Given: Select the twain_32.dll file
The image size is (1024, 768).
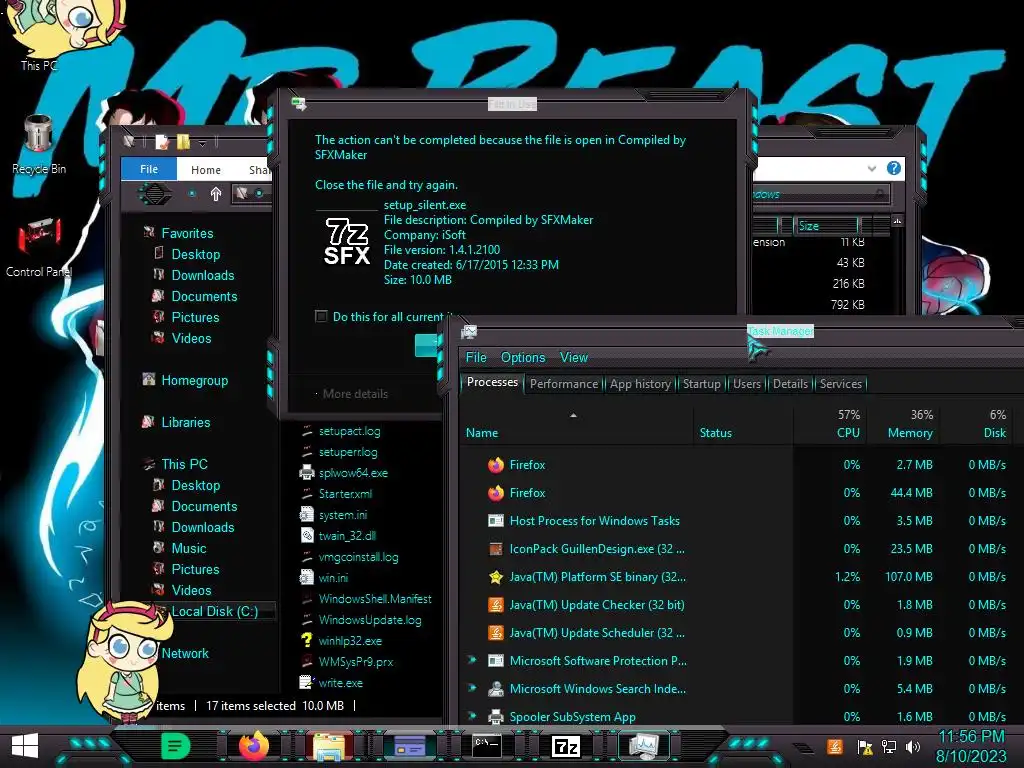Looking at the screenshot, I should pyautogui.click(x=347, y=536).
